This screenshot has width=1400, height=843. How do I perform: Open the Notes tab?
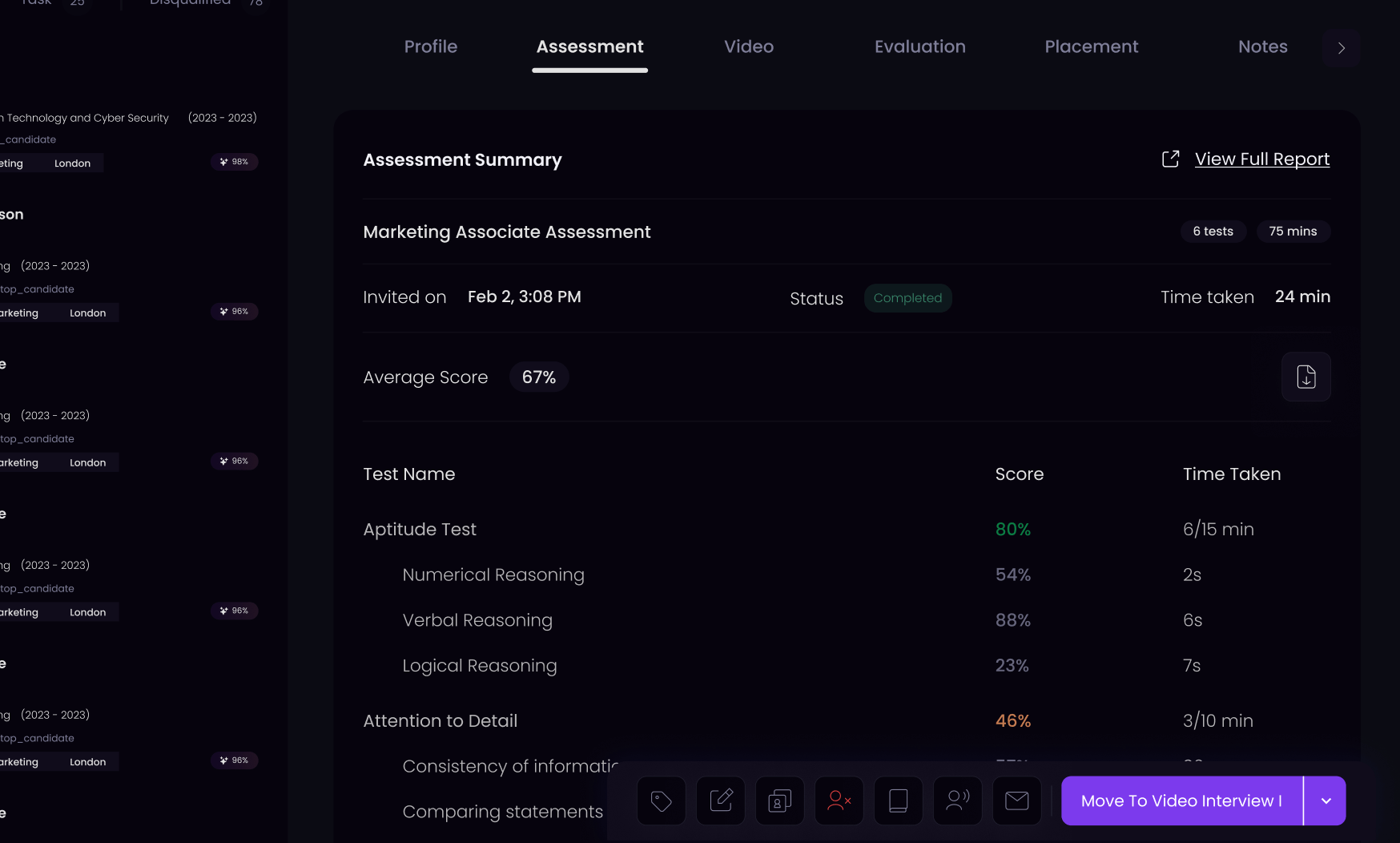click(x=1262, y=46)
